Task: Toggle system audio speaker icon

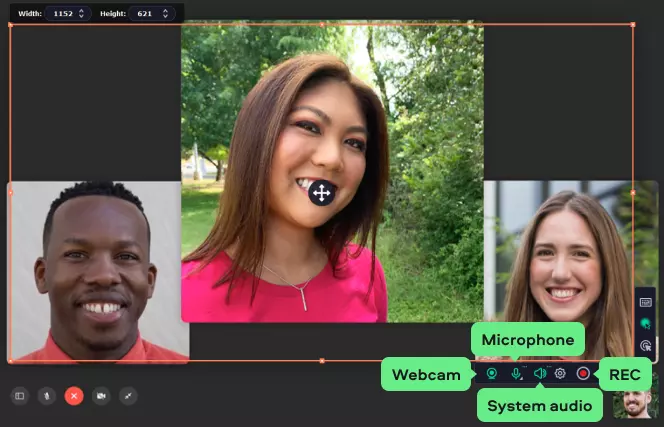Action: click(x=540, y=373)
